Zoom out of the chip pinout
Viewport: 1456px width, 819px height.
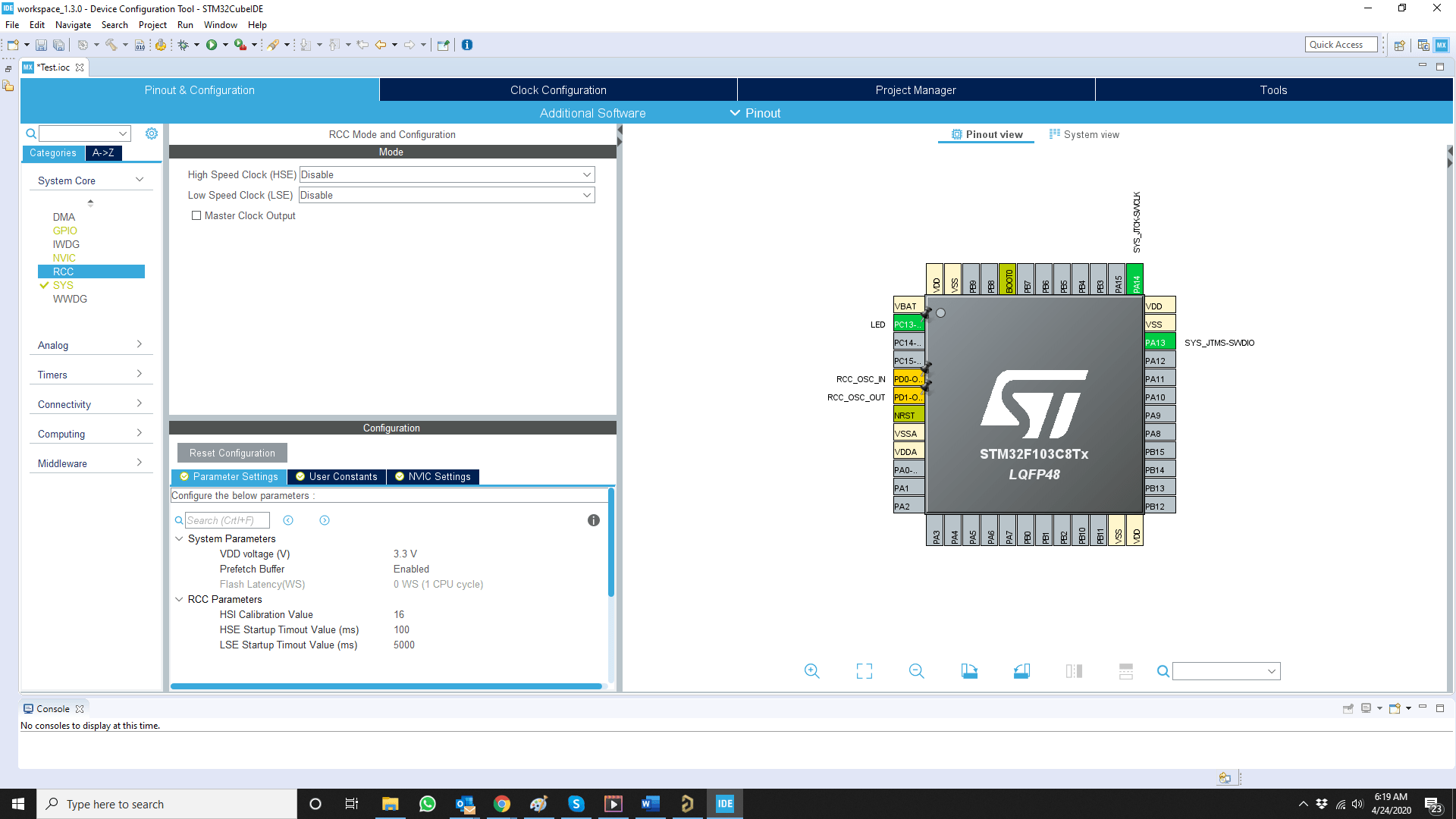[916, 671]
